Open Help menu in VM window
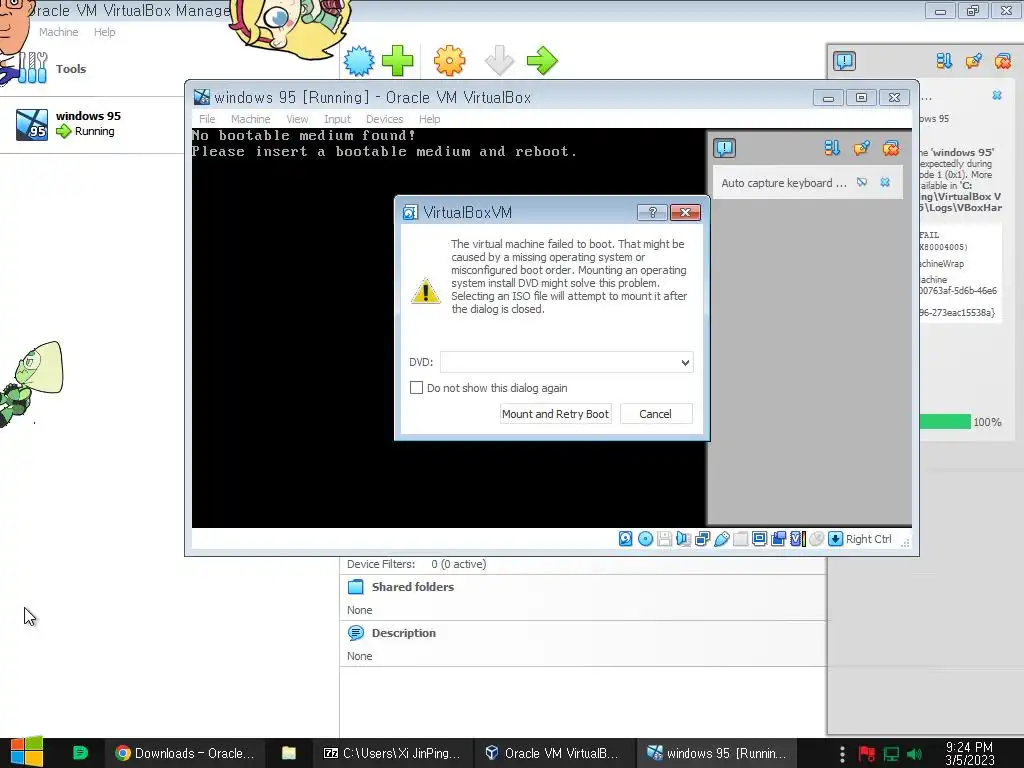 point(429,119)
